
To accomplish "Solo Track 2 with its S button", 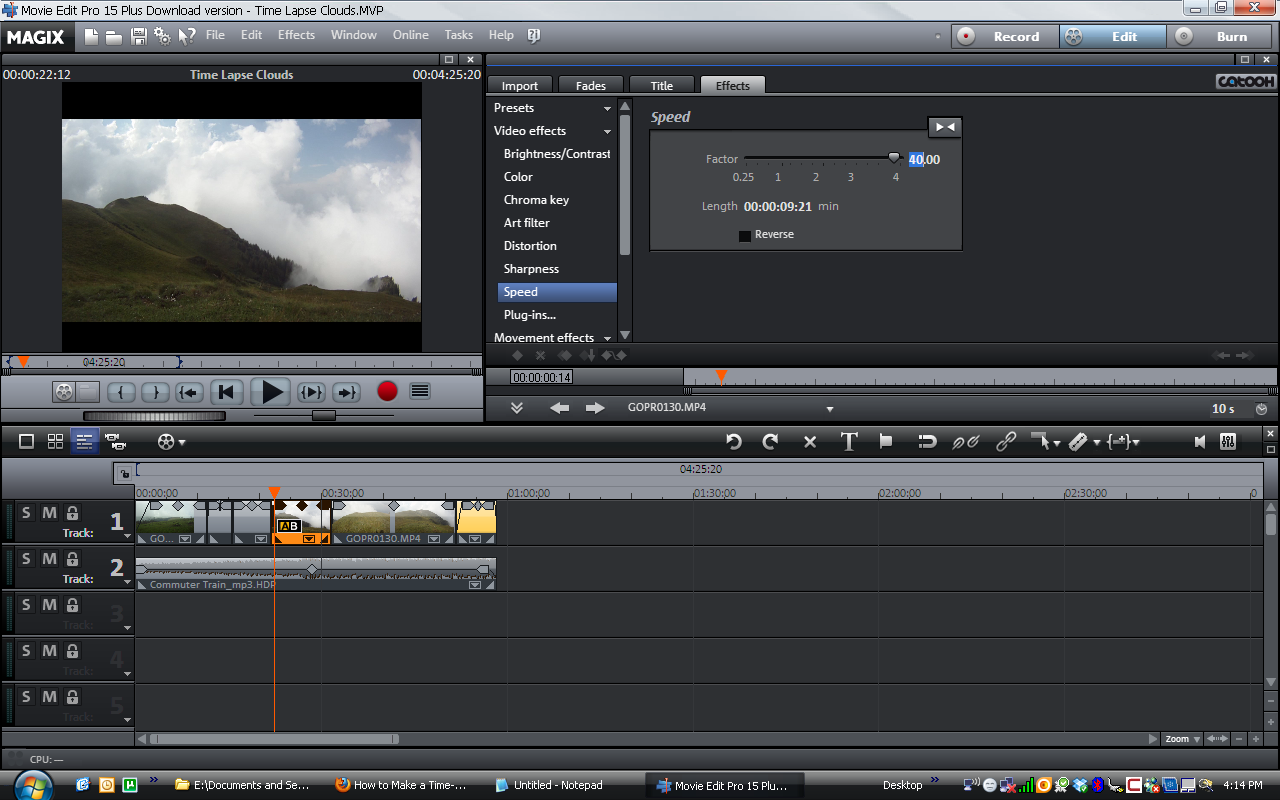I will tap(26, 558).
